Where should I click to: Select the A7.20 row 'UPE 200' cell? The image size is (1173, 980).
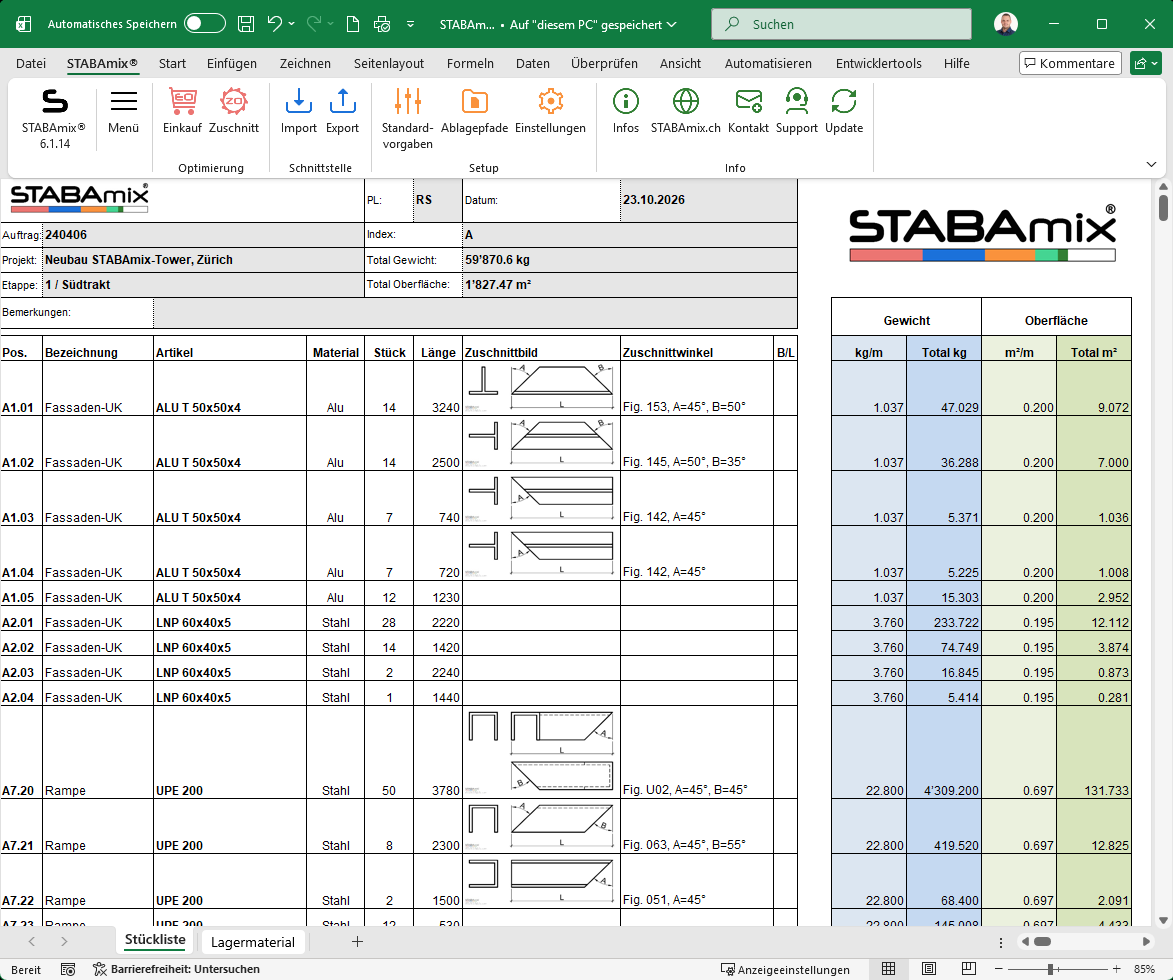pyautogui.click(x=230, y=753)
